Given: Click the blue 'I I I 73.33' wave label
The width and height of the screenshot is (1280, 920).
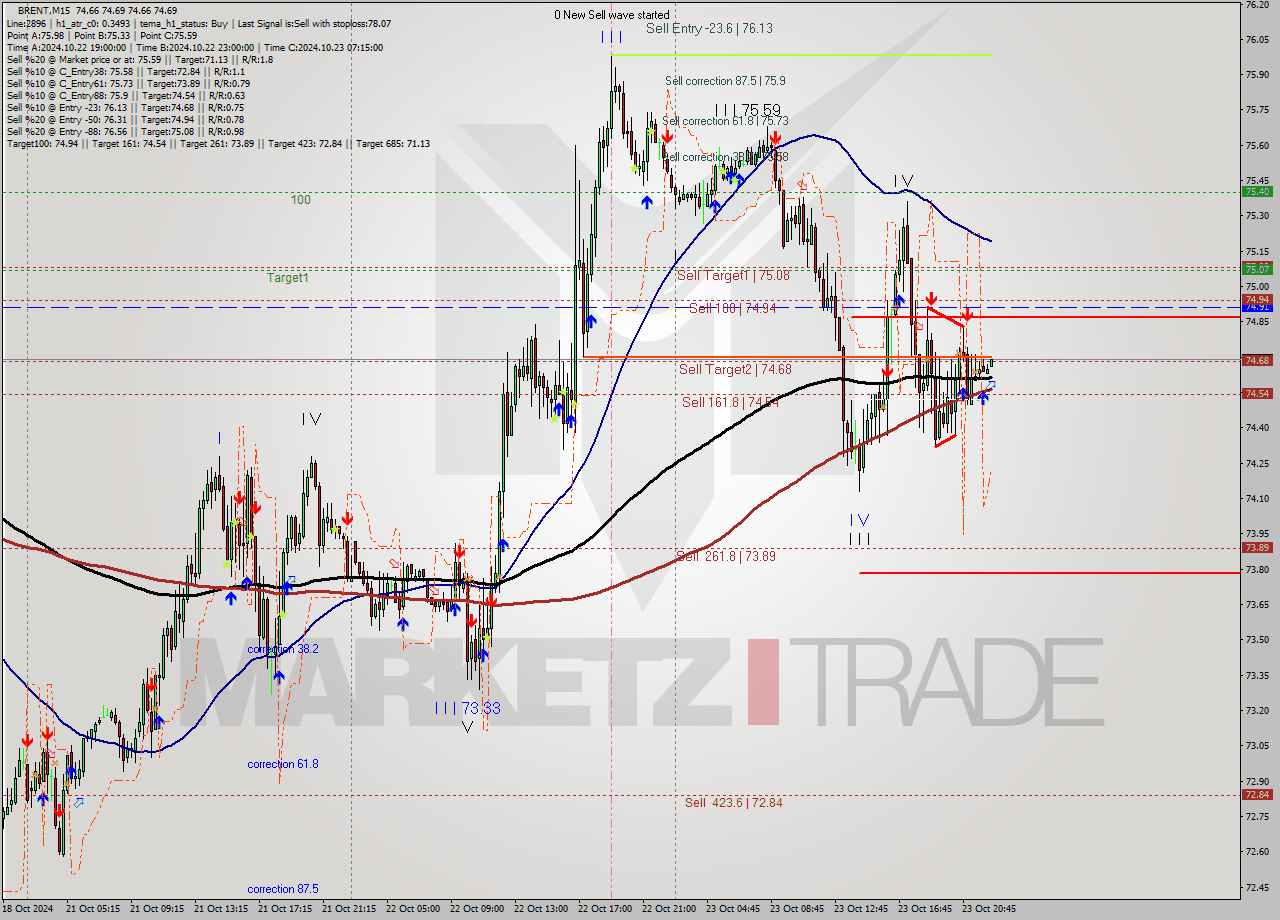Looking at the screenshot, I should pyautogui.click(x=467, y=708).
